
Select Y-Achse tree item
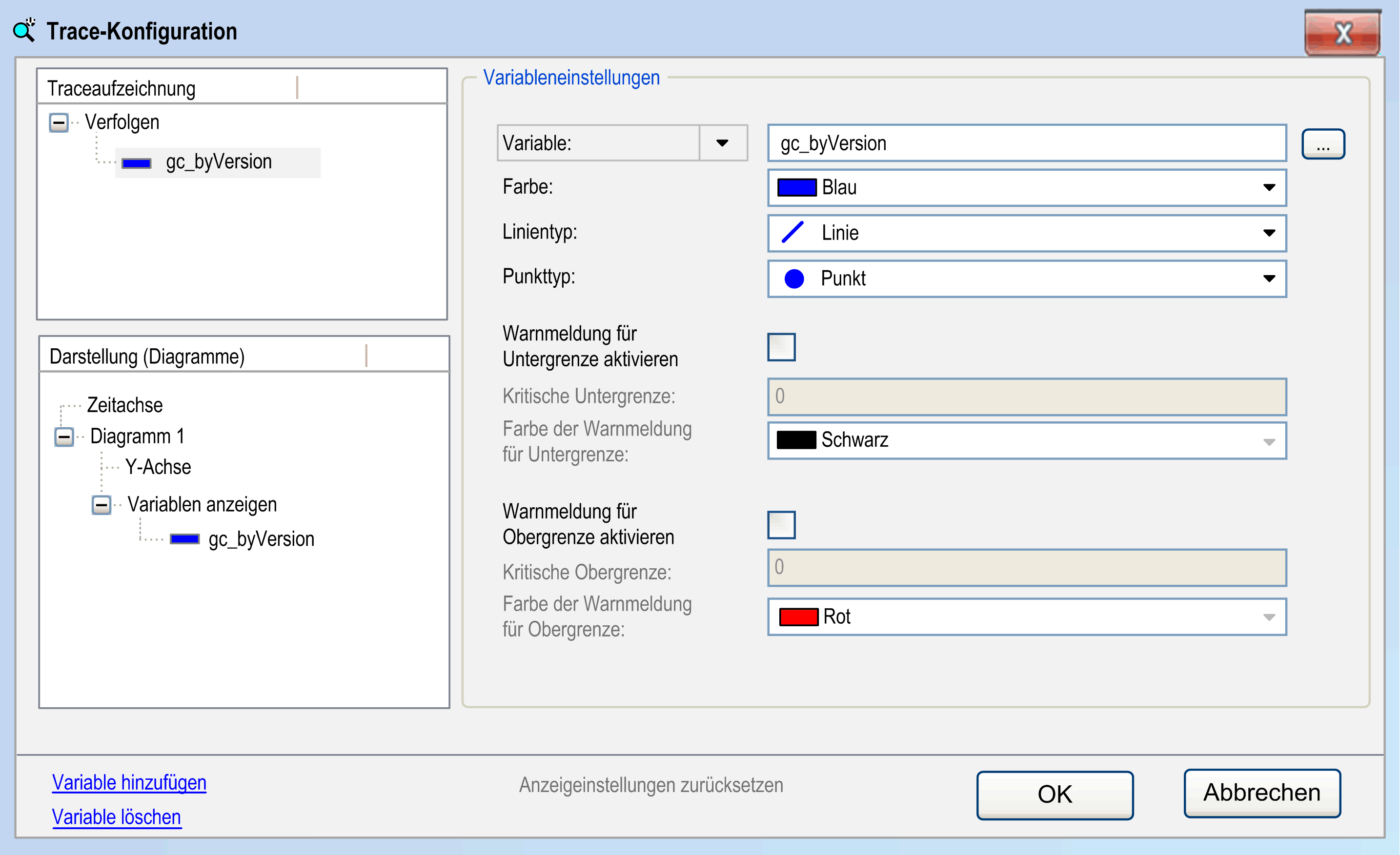pos(158,467)
